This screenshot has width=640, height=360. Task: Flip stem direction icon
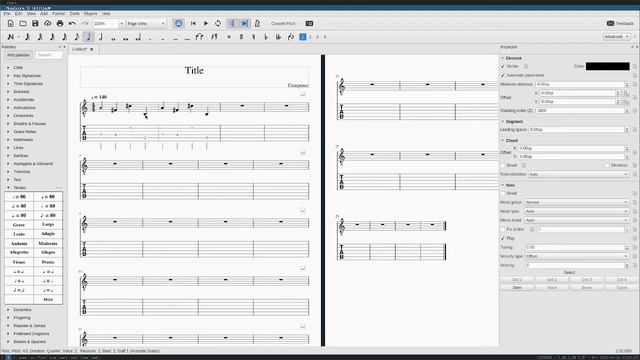click(x=291, y=37)
